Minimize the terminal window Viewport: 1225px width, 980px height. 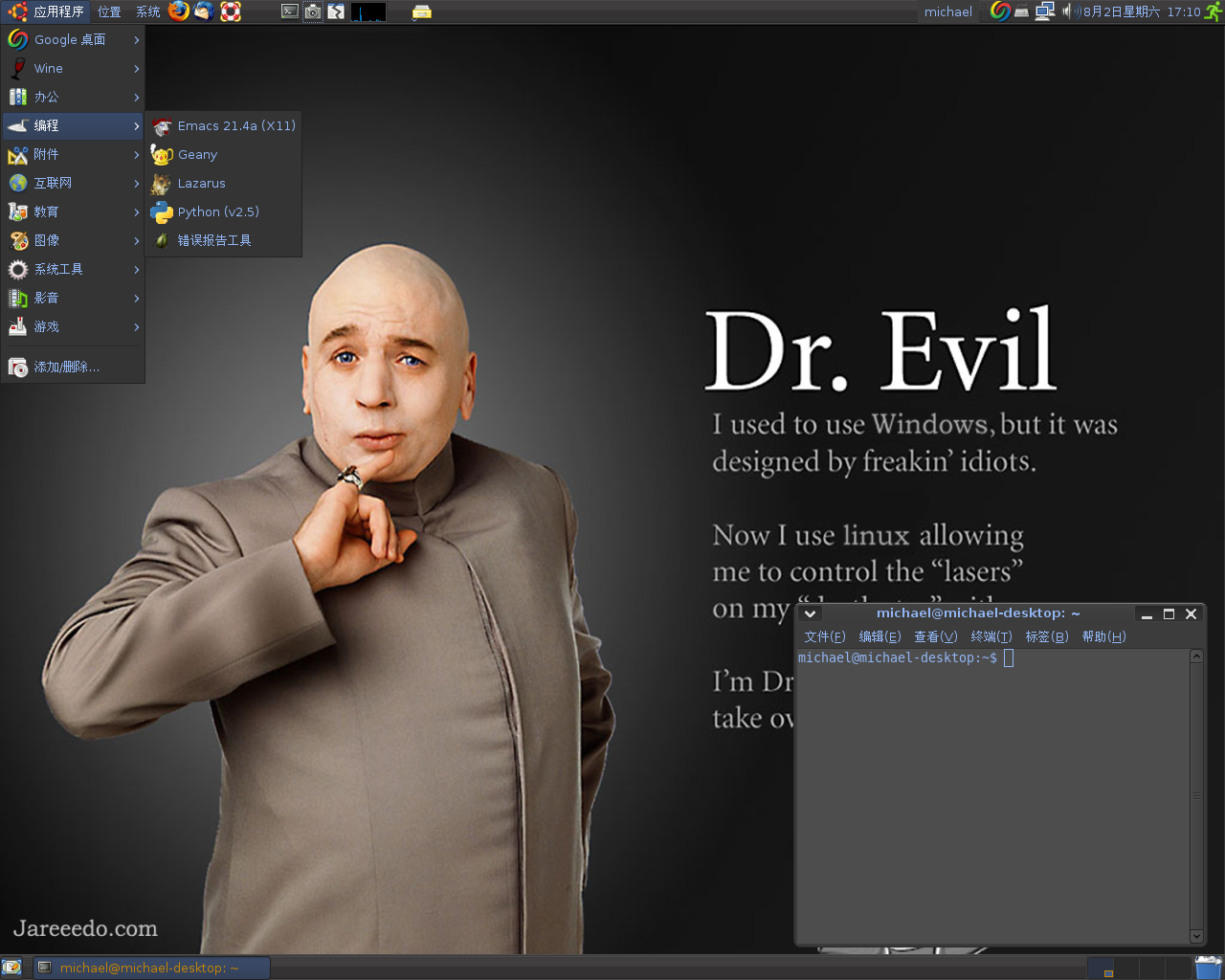click(1147, 613)
